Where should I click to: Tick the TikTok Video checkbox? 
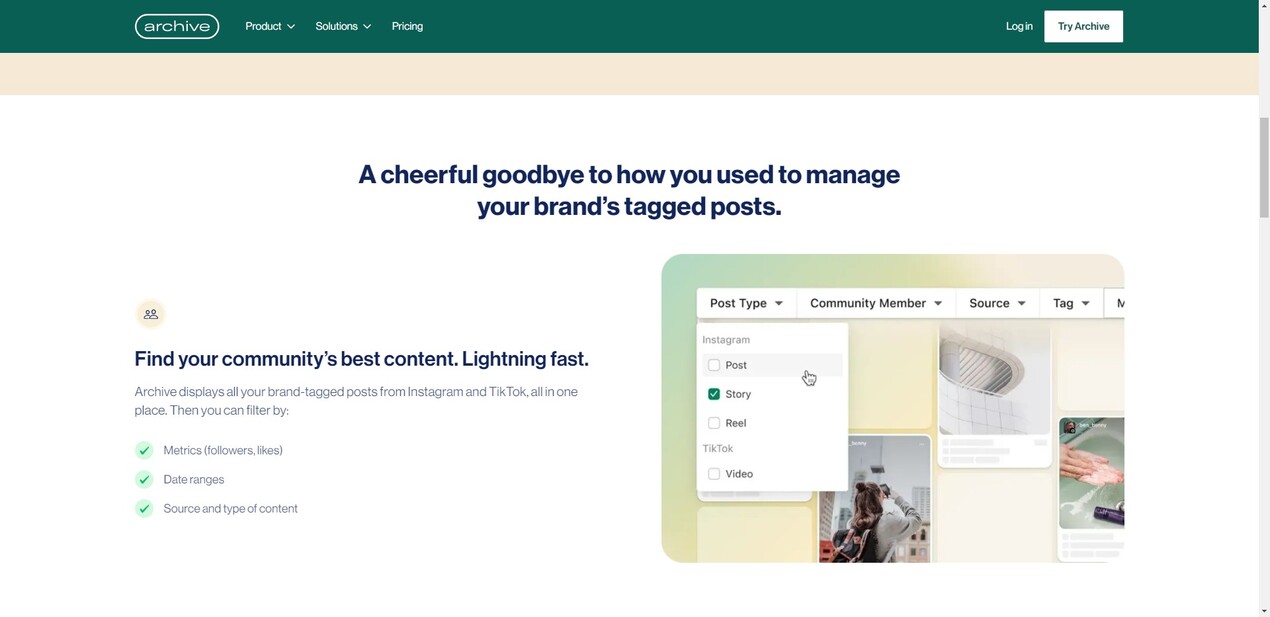point(714,474)
